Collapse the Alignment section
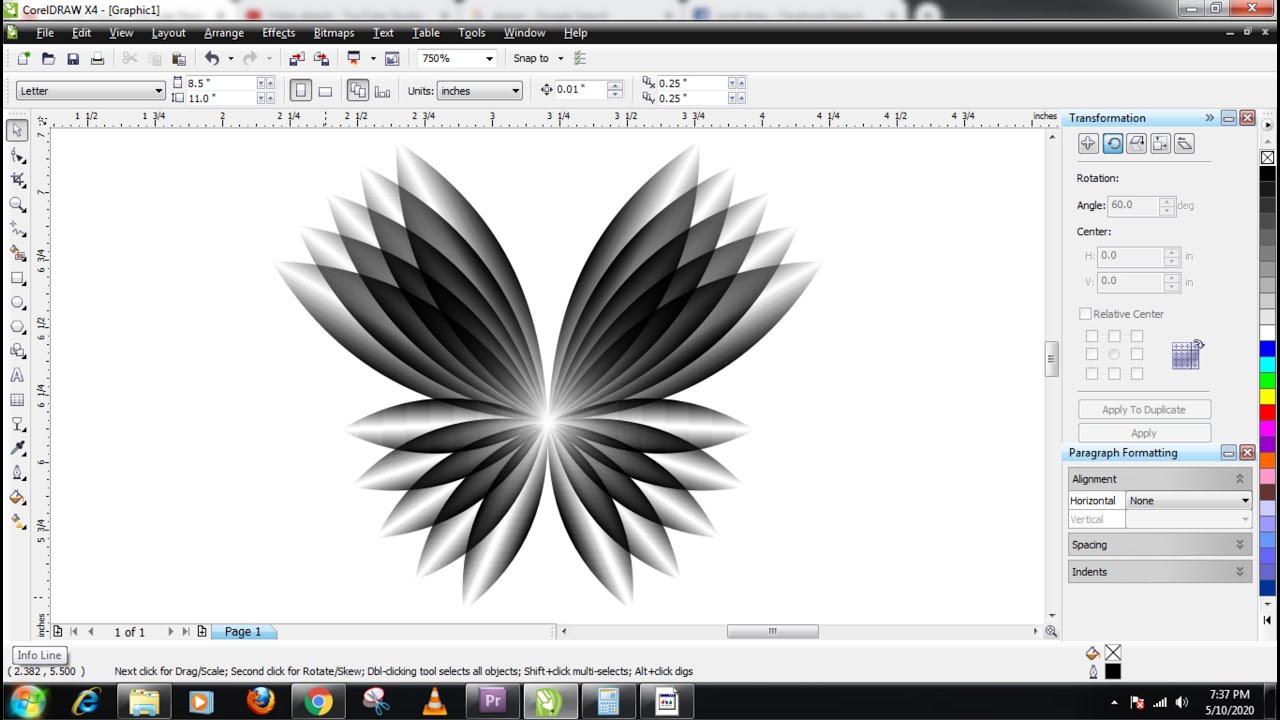This screenshot has width=1280, height=720. pyautogui.click(x=1240, y=479)
